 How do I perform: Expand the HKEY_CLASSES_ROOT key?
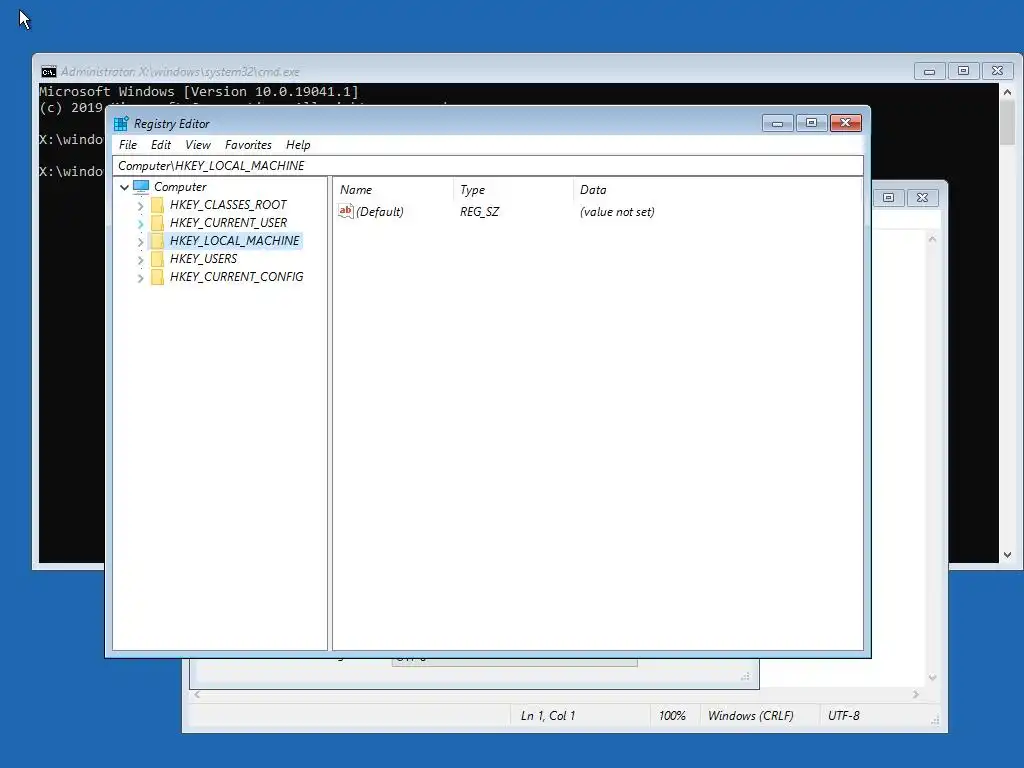coord(140,206)
